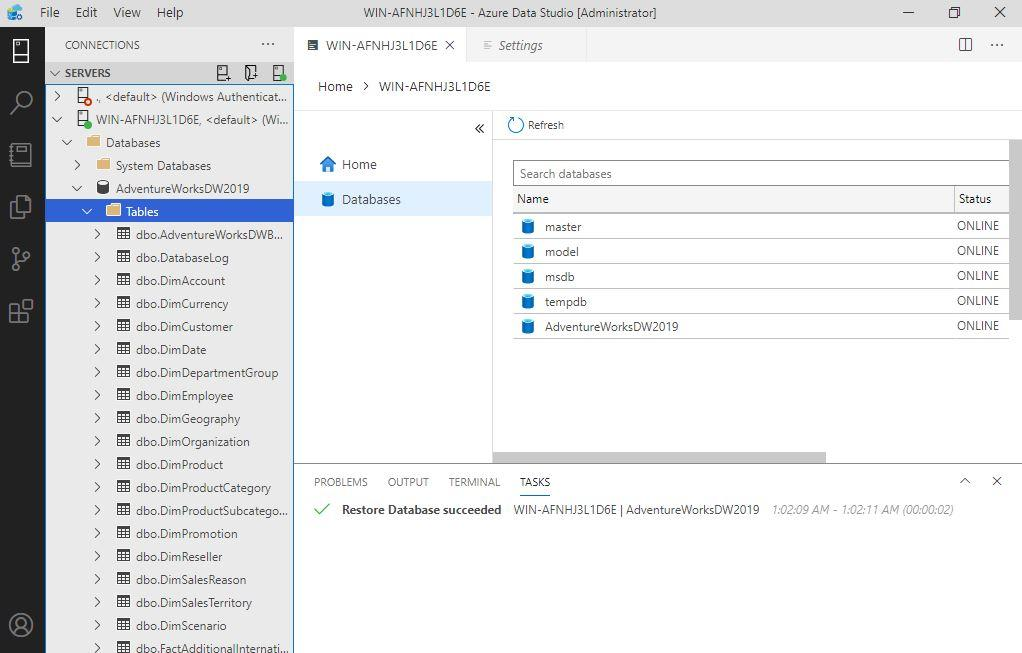Expand the dbo.DatabaseLog table
This screenshot has height=653, width=1022.
97,257
